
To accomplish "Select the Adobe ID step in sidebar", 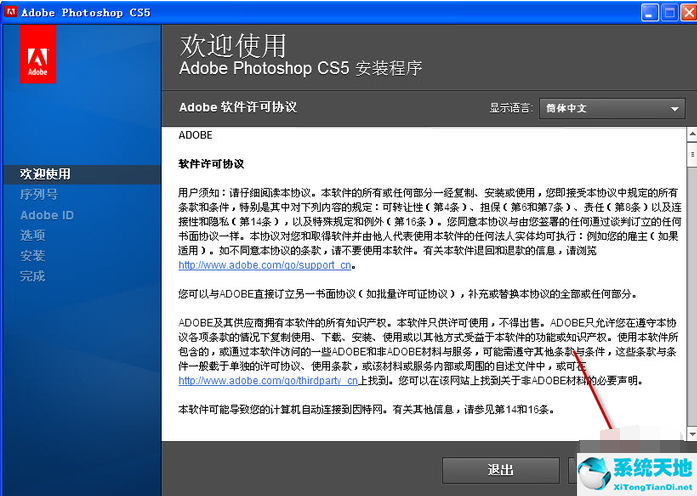I will (x=47, y=215).
